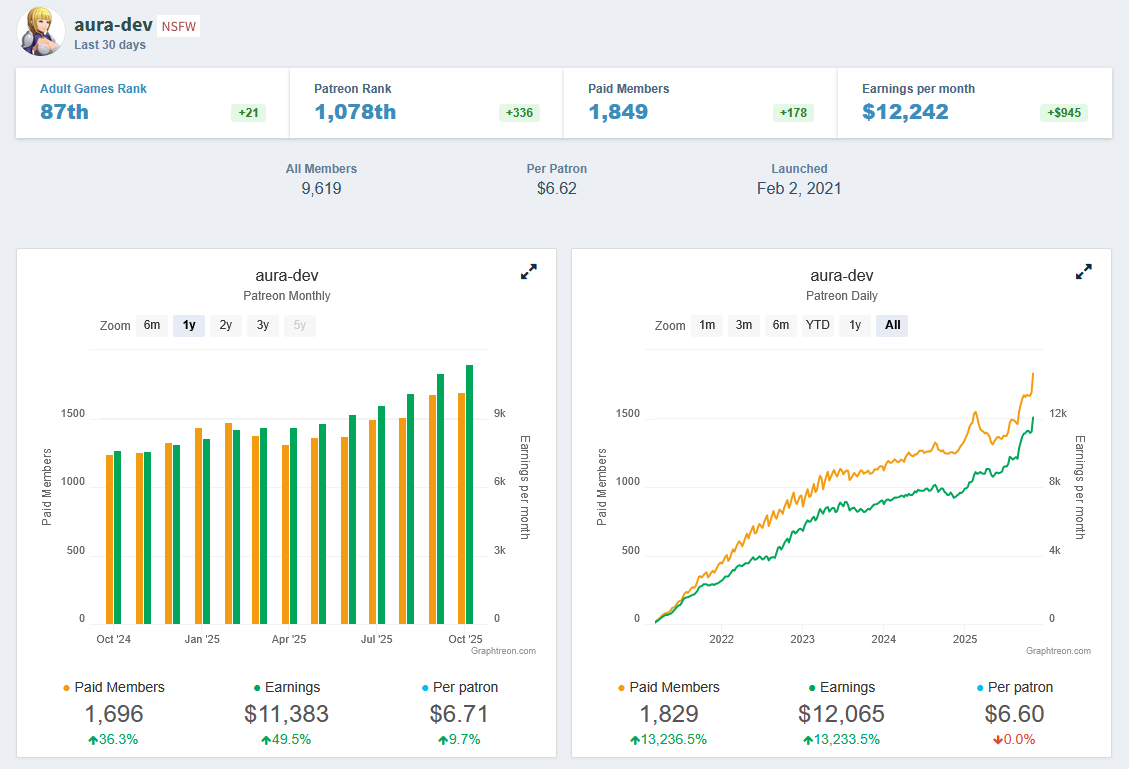Set daily chart zoom to YTD

(x=818, y=325)
